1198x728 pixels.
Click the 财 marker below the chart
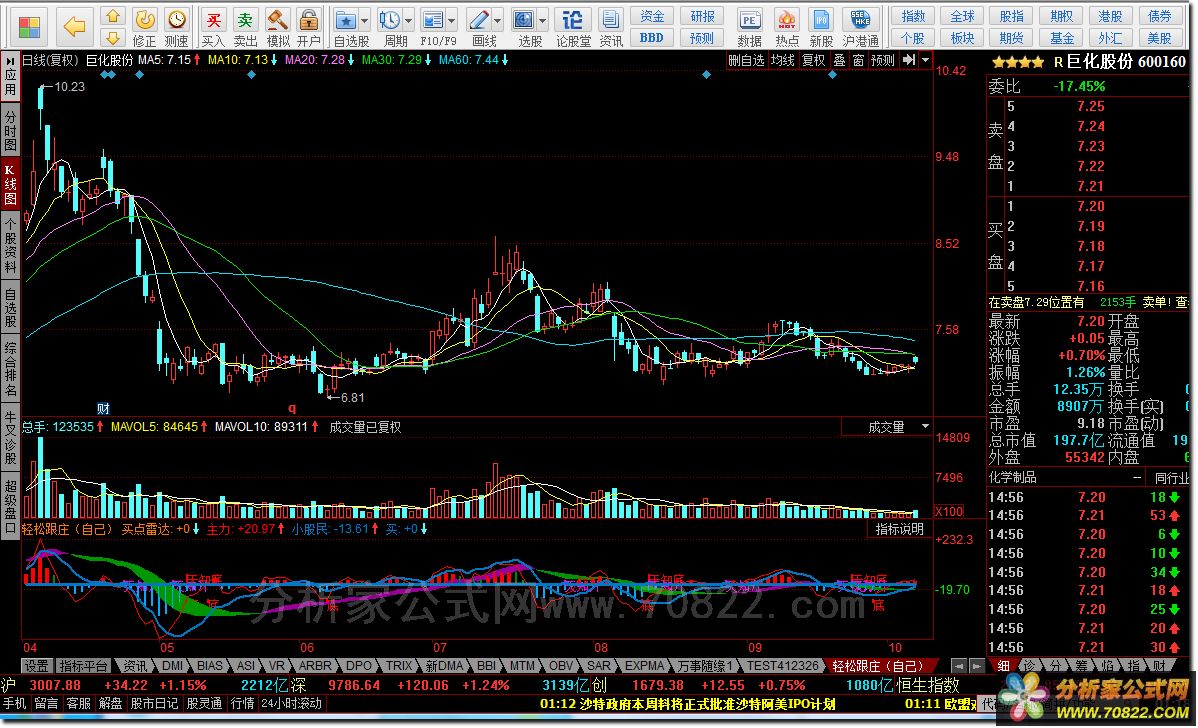pos(103,409)
